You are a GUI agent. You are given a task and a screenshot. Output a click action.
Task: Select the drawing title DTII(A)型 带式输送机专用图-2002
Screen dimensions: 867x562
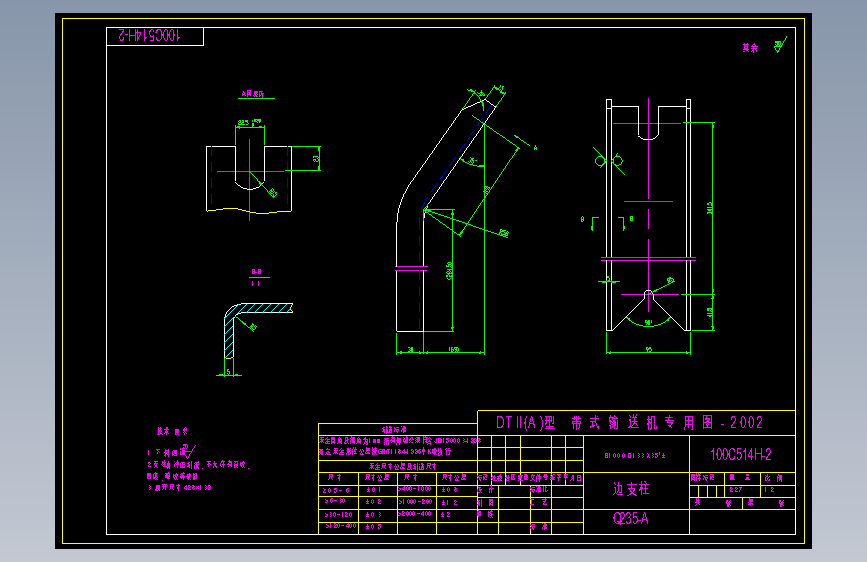pyautogui.click(x=629, y=423)
